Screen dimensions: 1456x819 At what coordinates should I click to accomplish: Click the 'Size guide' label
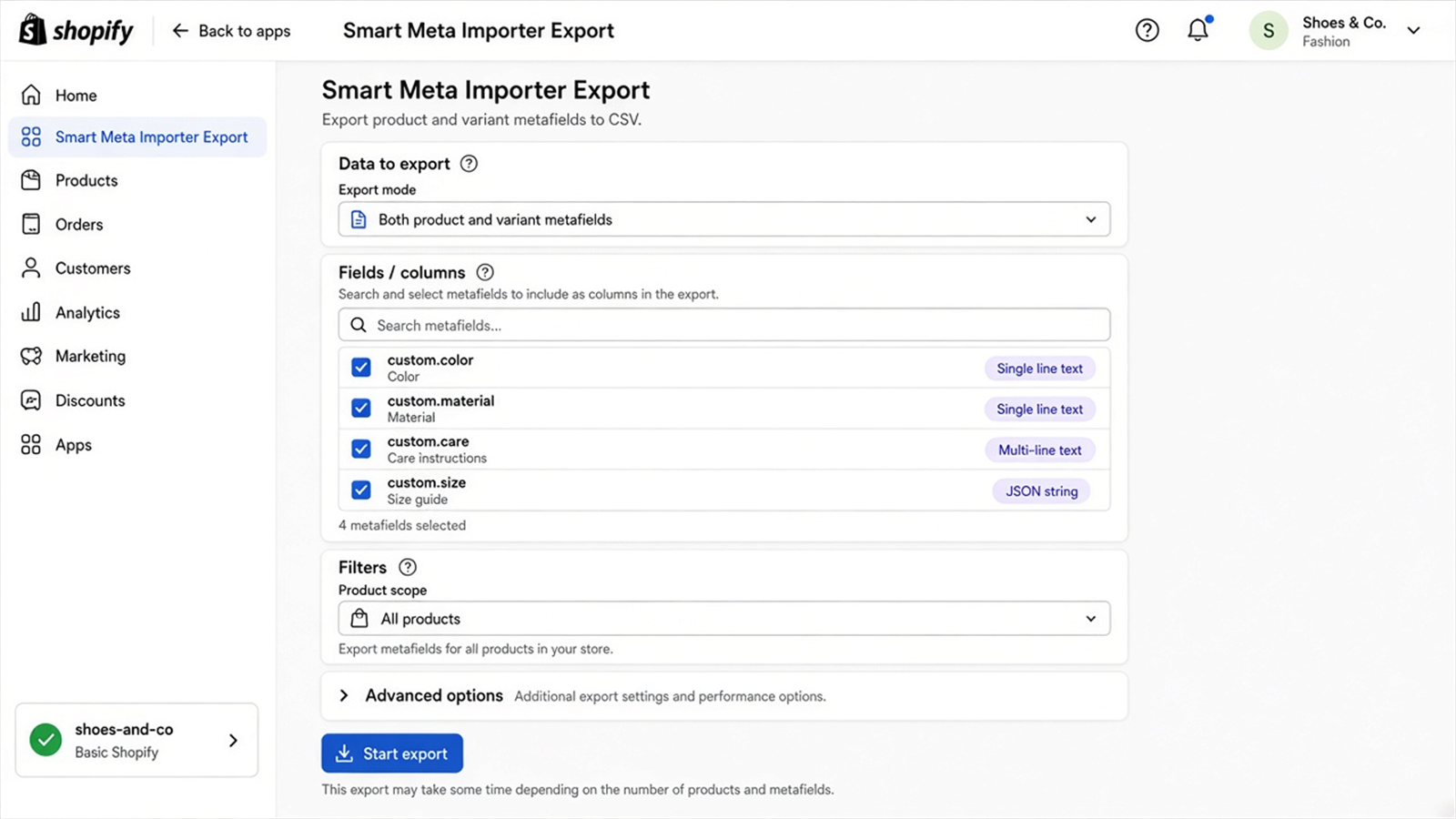[x=417, y=499]
